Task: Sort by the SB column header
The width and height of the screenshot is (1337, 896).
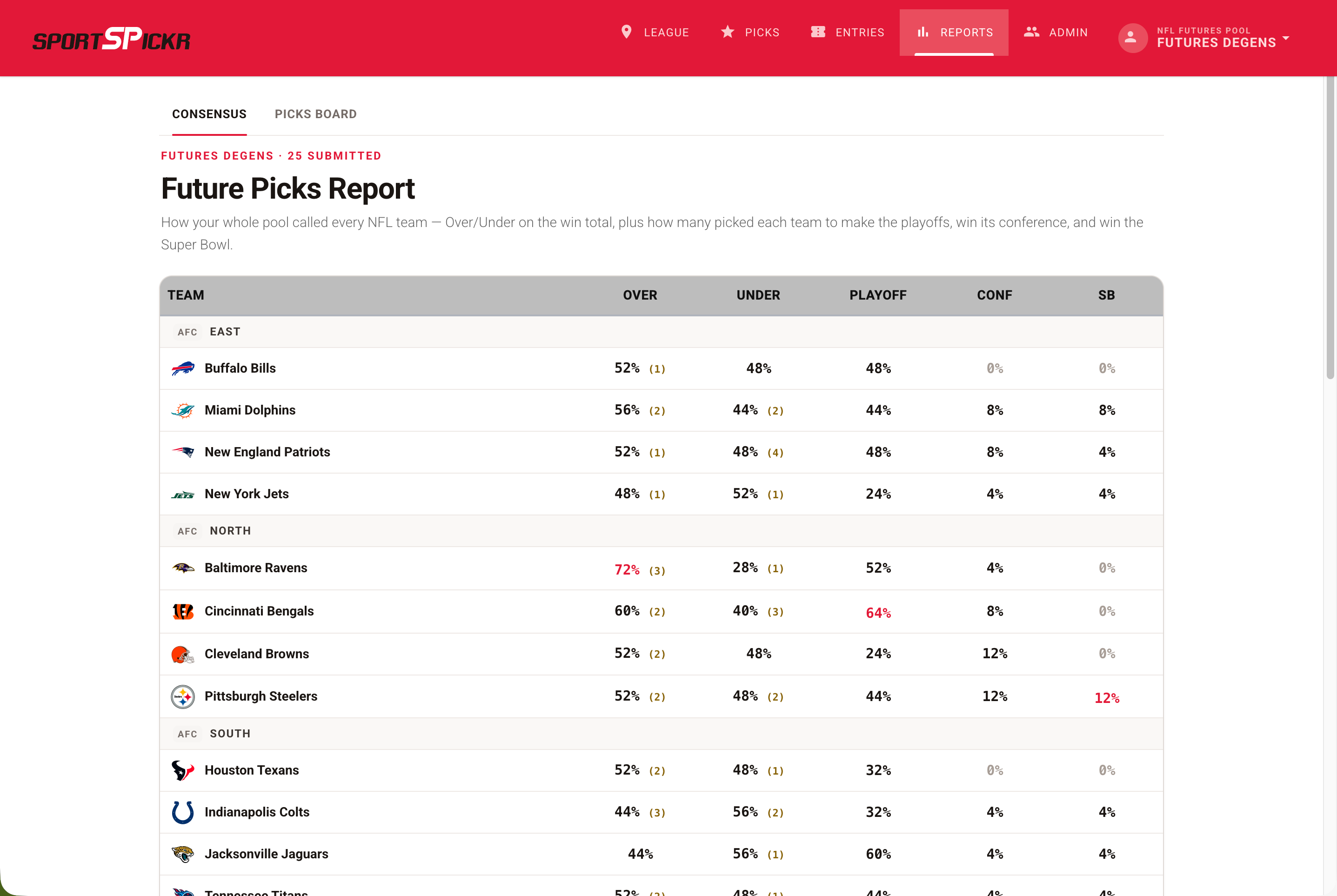Action: point(1107,295)
